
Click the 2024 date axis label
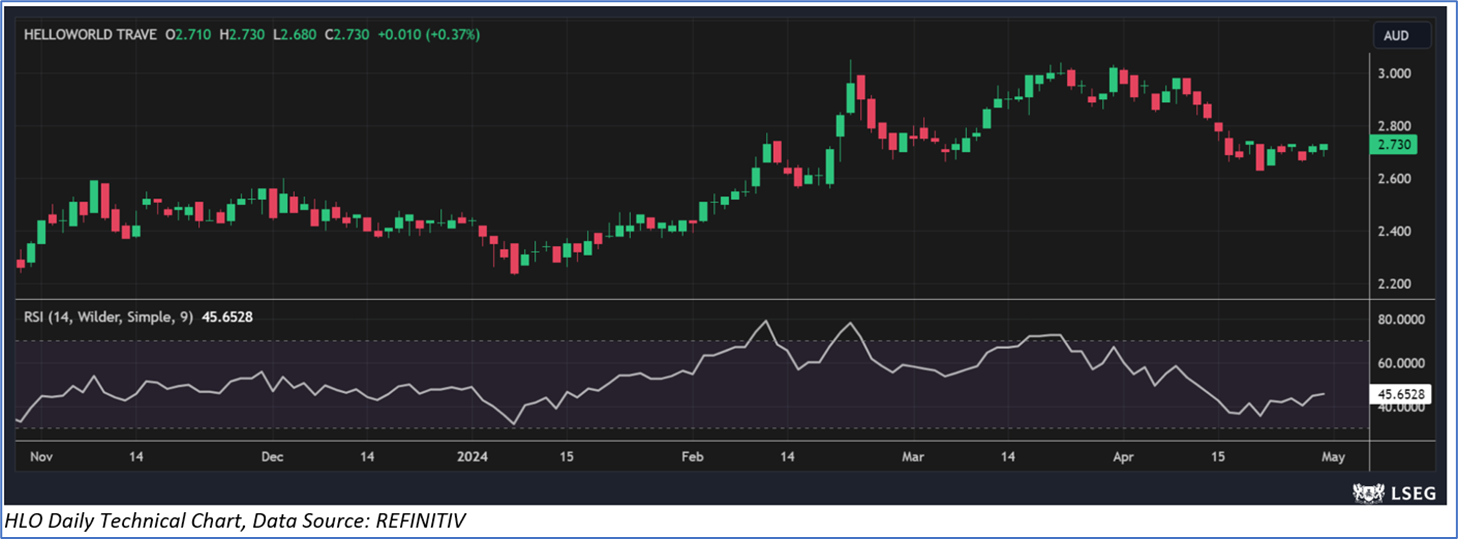(473, 456)
